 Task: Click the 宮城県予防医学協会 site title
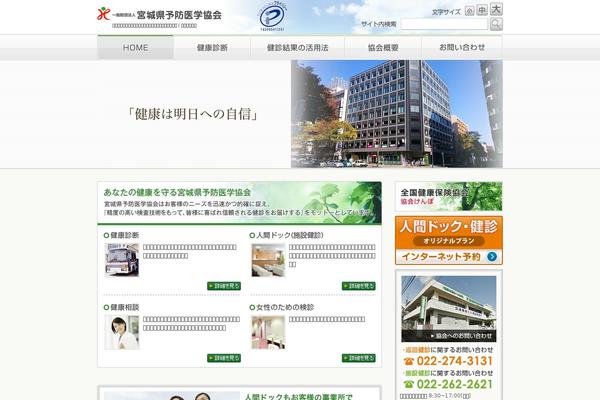pyautogui.click(x=179, y=15)
